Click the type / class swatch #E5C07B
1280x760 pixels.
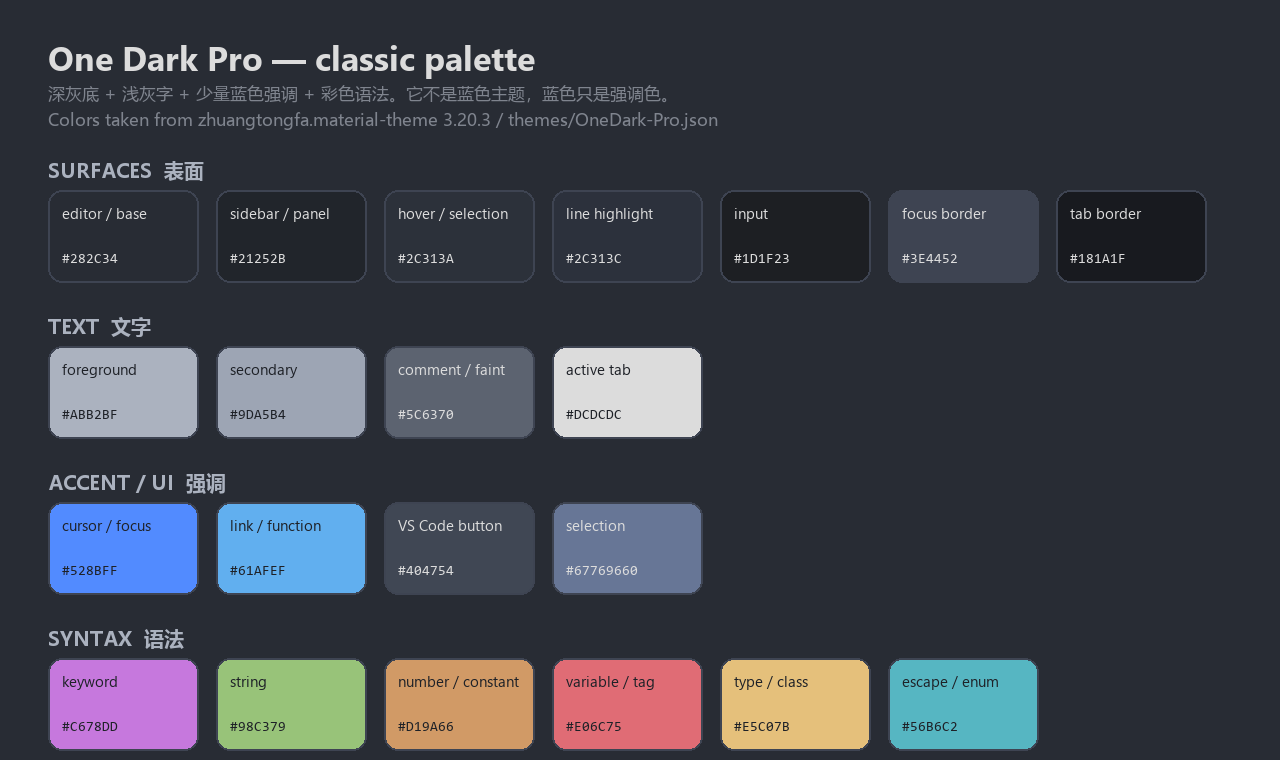(795, 704)
